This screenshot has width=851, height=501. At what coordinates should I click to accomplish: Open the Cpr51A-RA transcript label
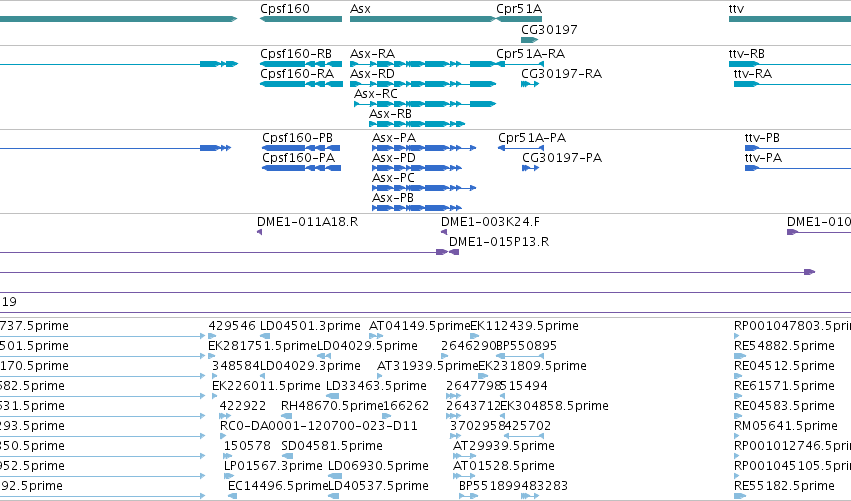coord(530,54)
